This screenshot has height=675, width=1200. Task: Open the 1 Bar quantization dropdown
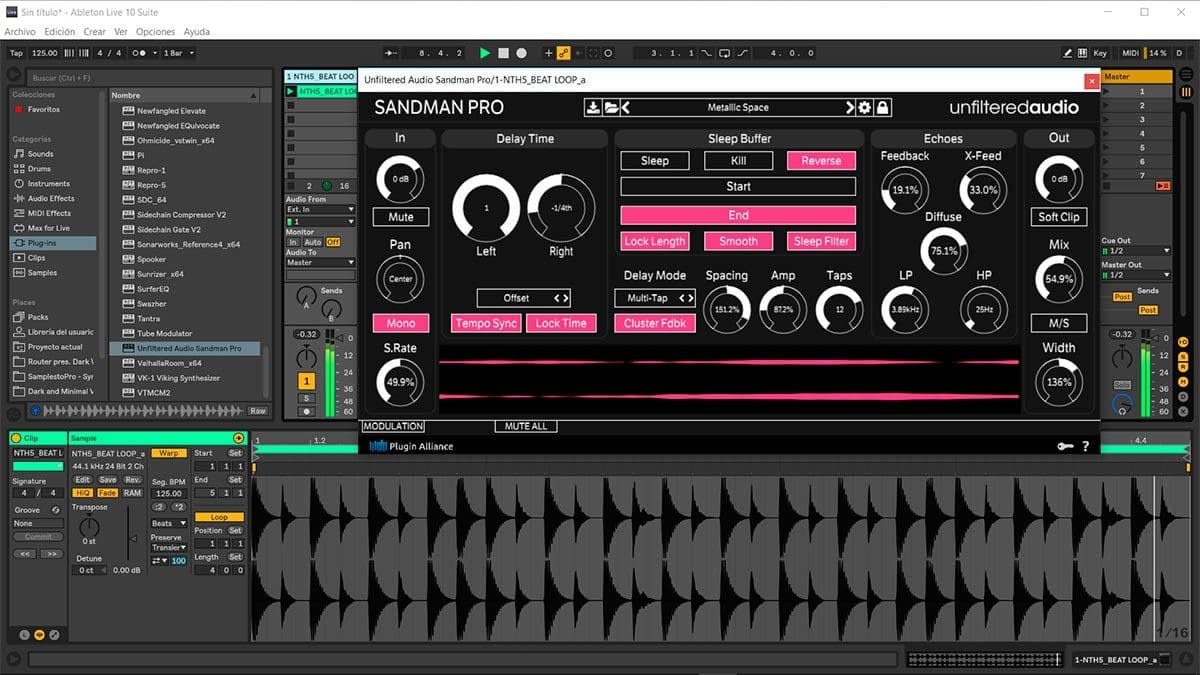pos(179,53)
